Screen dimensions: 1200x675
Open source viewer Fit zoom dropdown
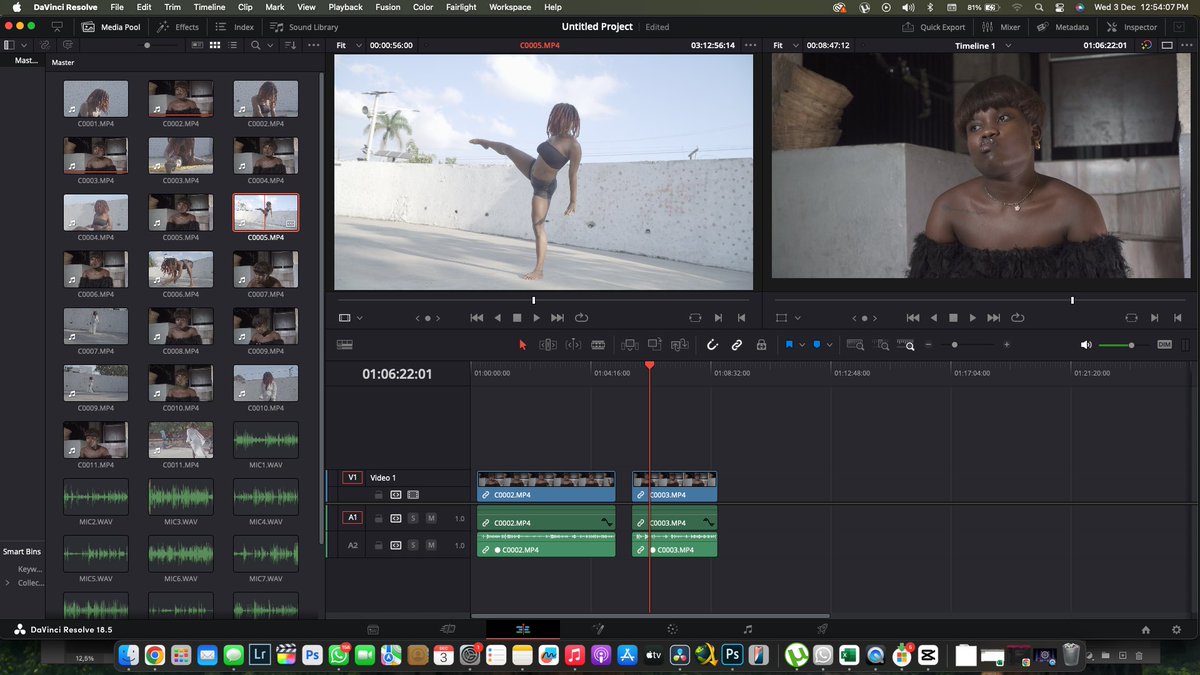(x=347, y=46)
